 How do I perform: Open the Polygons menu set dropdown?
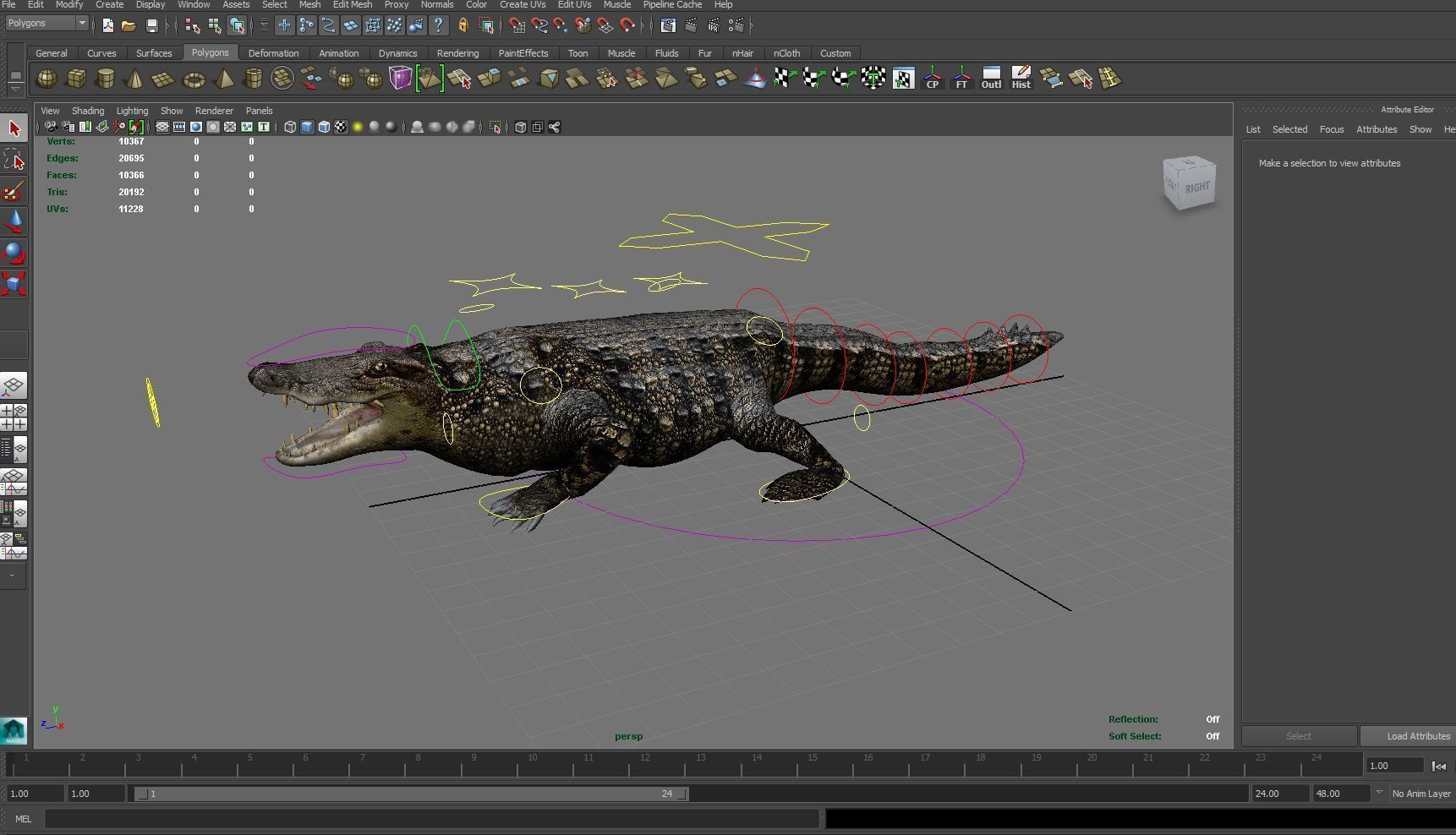click(x=47, y=23)
